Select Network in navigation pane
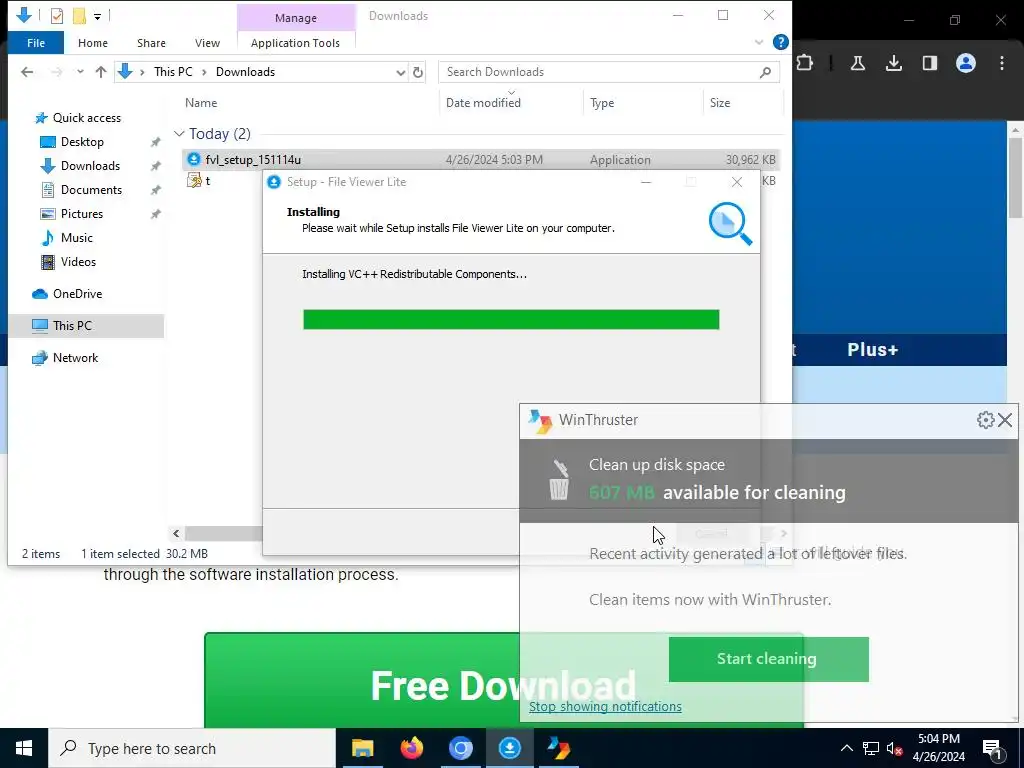This screenshot has width=1024, height=768. click(x=75, y=358)
